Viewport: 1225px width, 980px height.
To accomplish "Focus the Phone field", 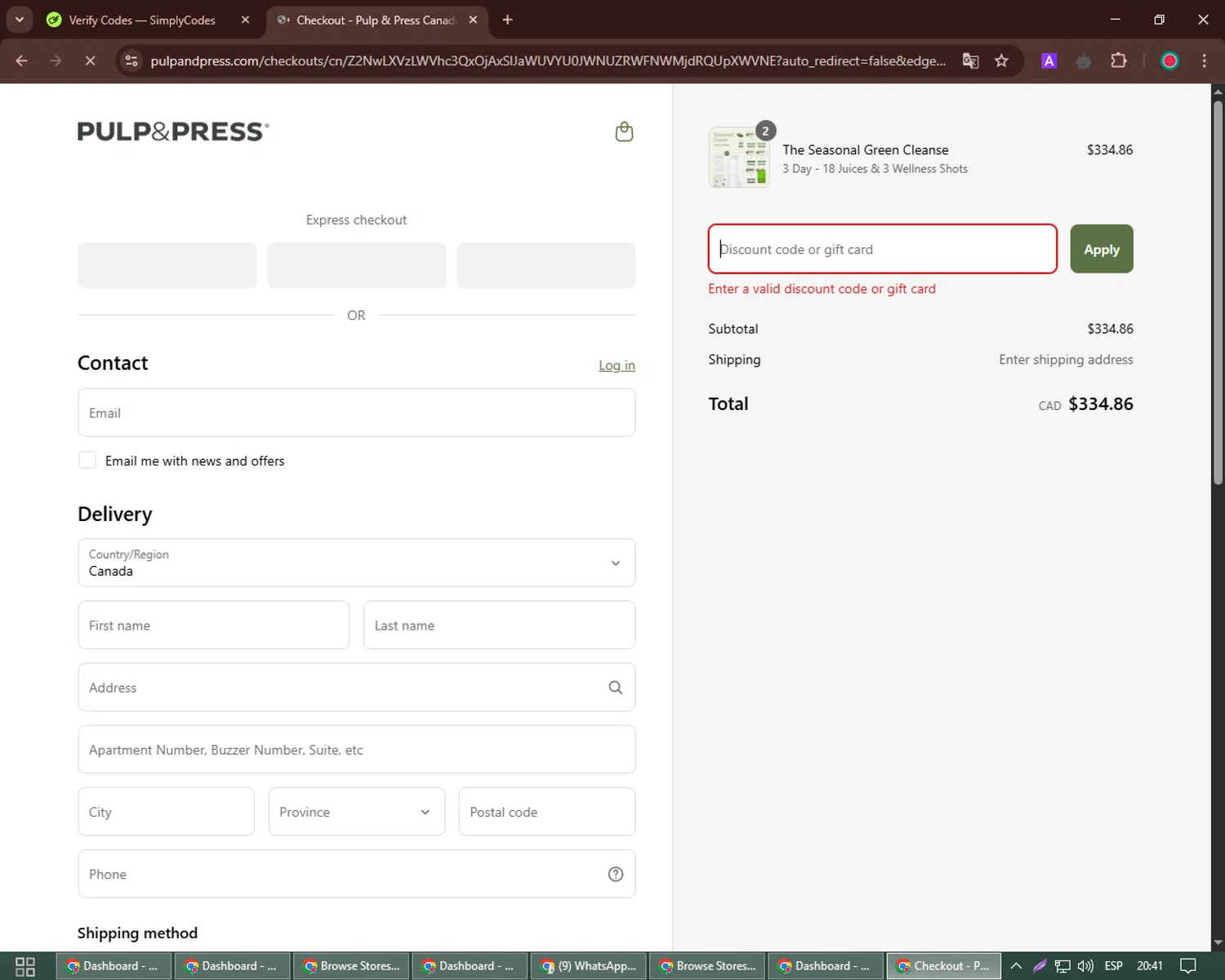I will click(x=357, y=874).
